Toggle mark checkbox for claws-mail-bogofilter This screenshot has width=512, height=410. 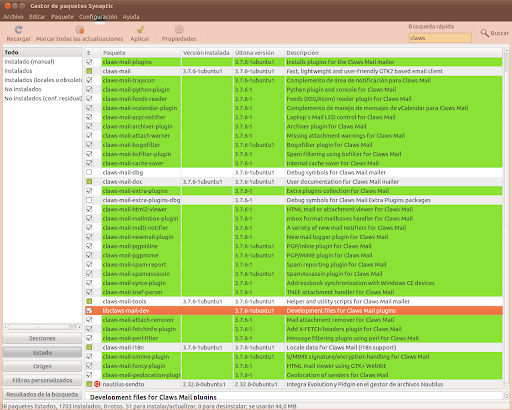coord(89,145)
